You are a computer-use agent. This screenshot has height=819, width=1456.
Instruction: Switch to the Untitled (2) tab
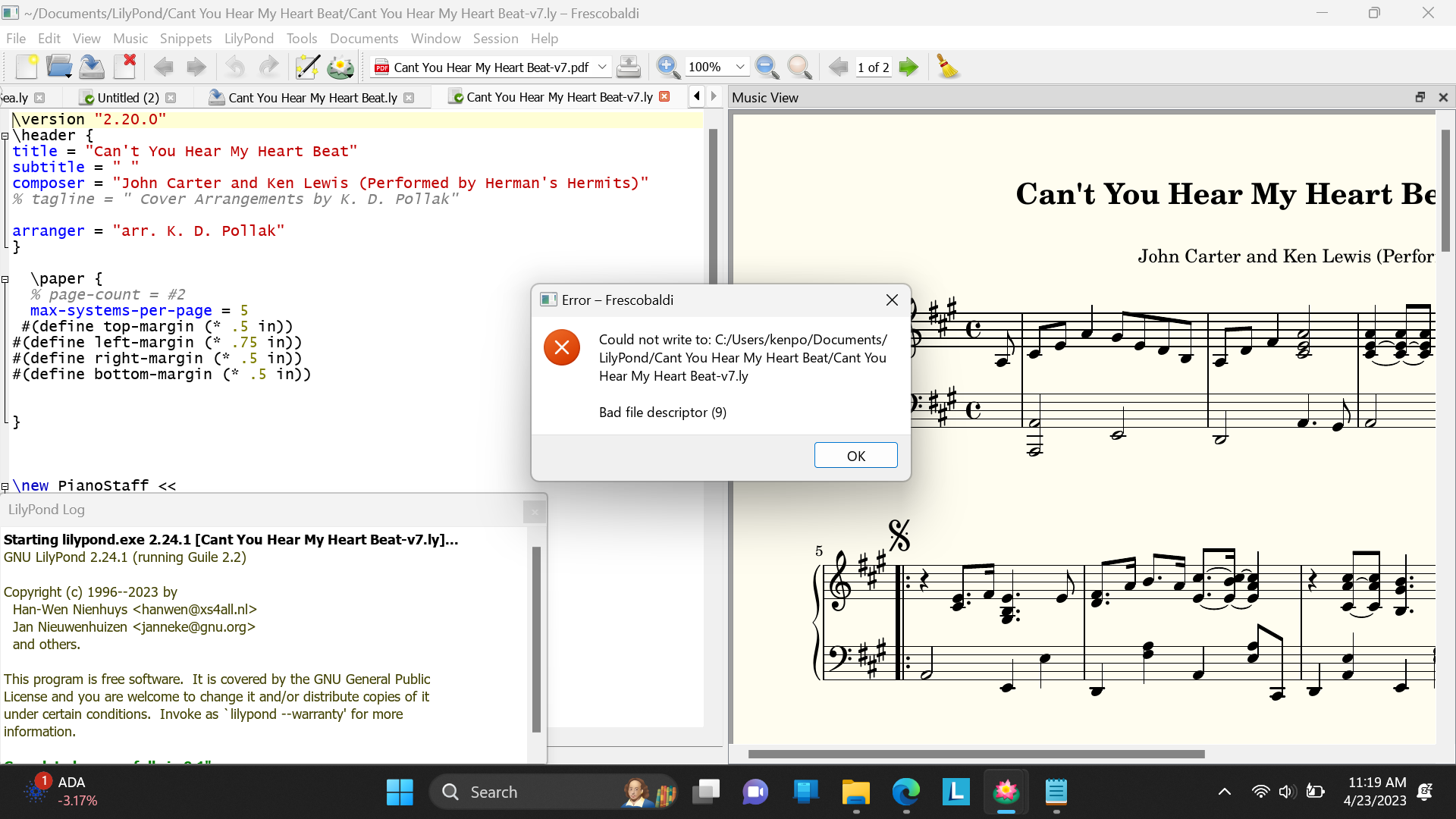[127, 98]
